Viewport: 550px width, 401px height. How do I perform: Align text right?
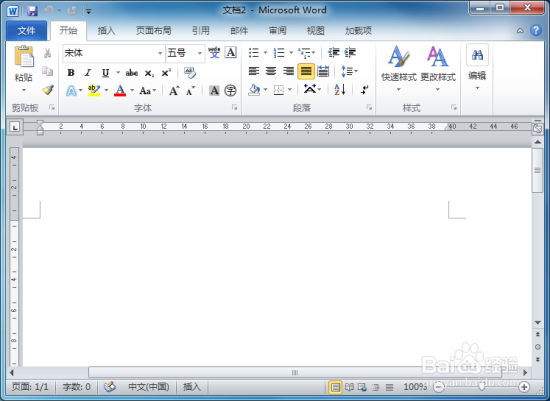coord(288,72)
